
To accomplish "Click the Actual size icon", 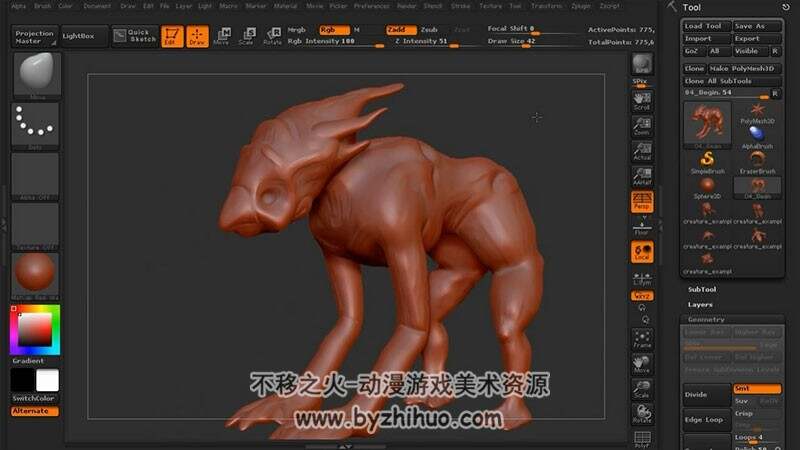I will pos(642,152).
